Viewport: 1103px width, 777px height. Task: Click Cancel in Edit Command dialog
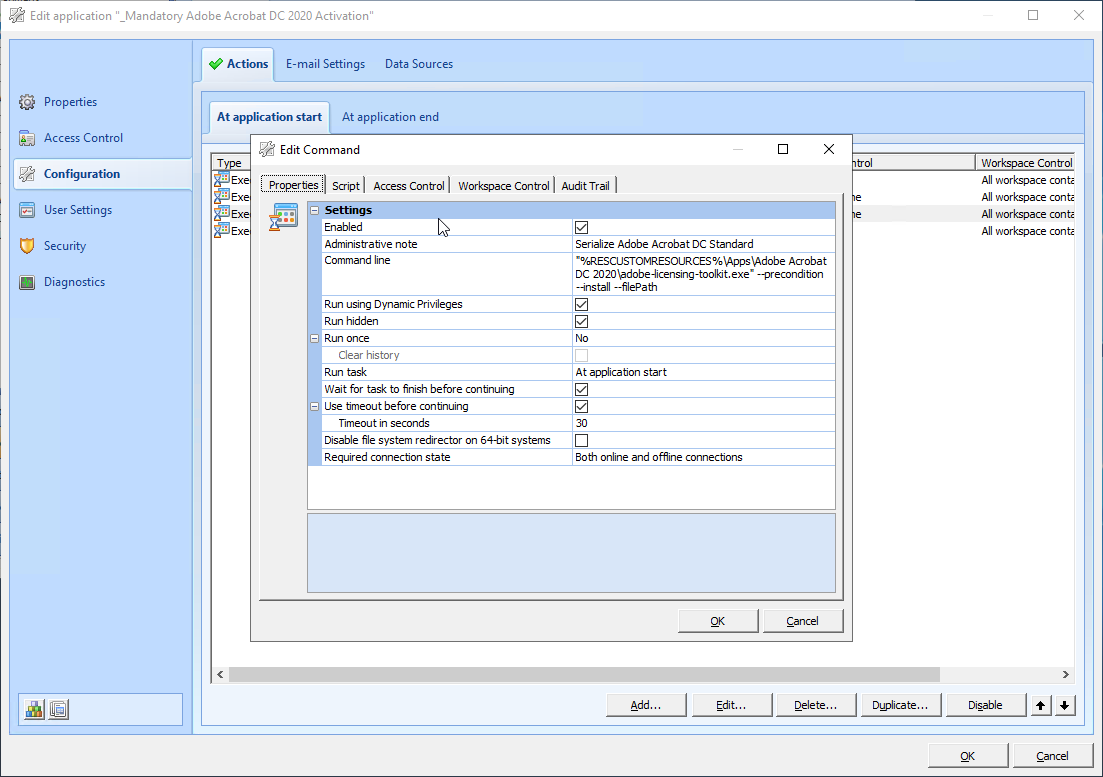(x=802, y=621)
